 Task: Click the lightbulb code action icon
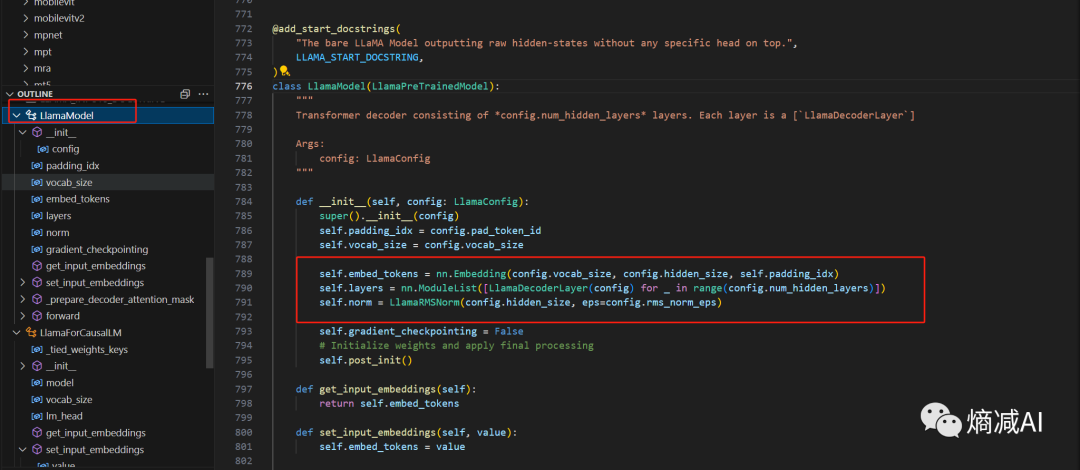click(x=283, y=70)
